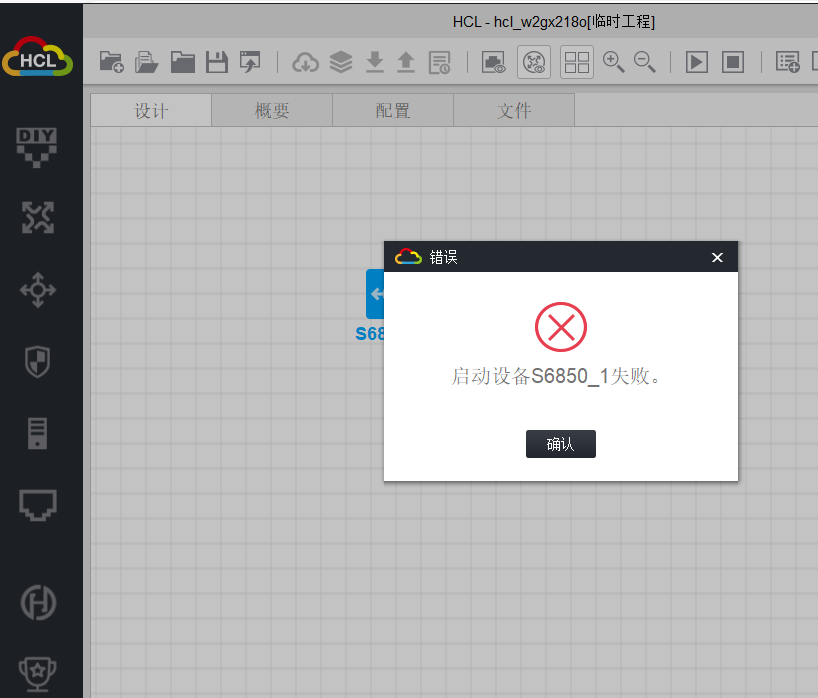Select the blue S6850 switch device

[x=375, y=294]
